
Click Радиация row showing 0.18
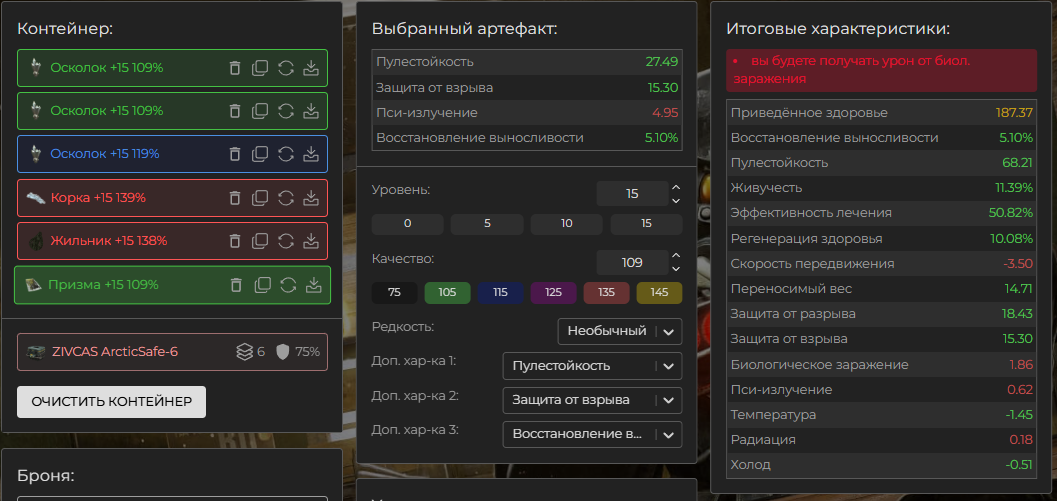881,440
